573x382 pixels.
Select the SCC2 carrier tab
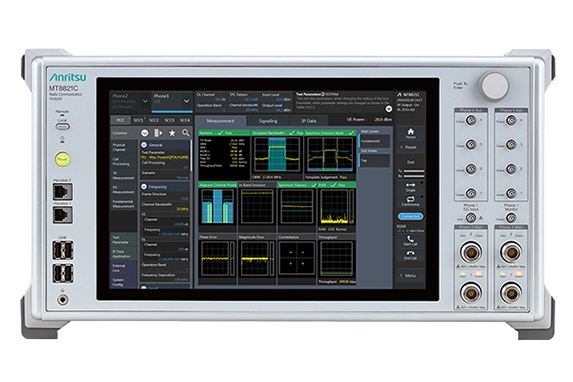pos(154,120)
